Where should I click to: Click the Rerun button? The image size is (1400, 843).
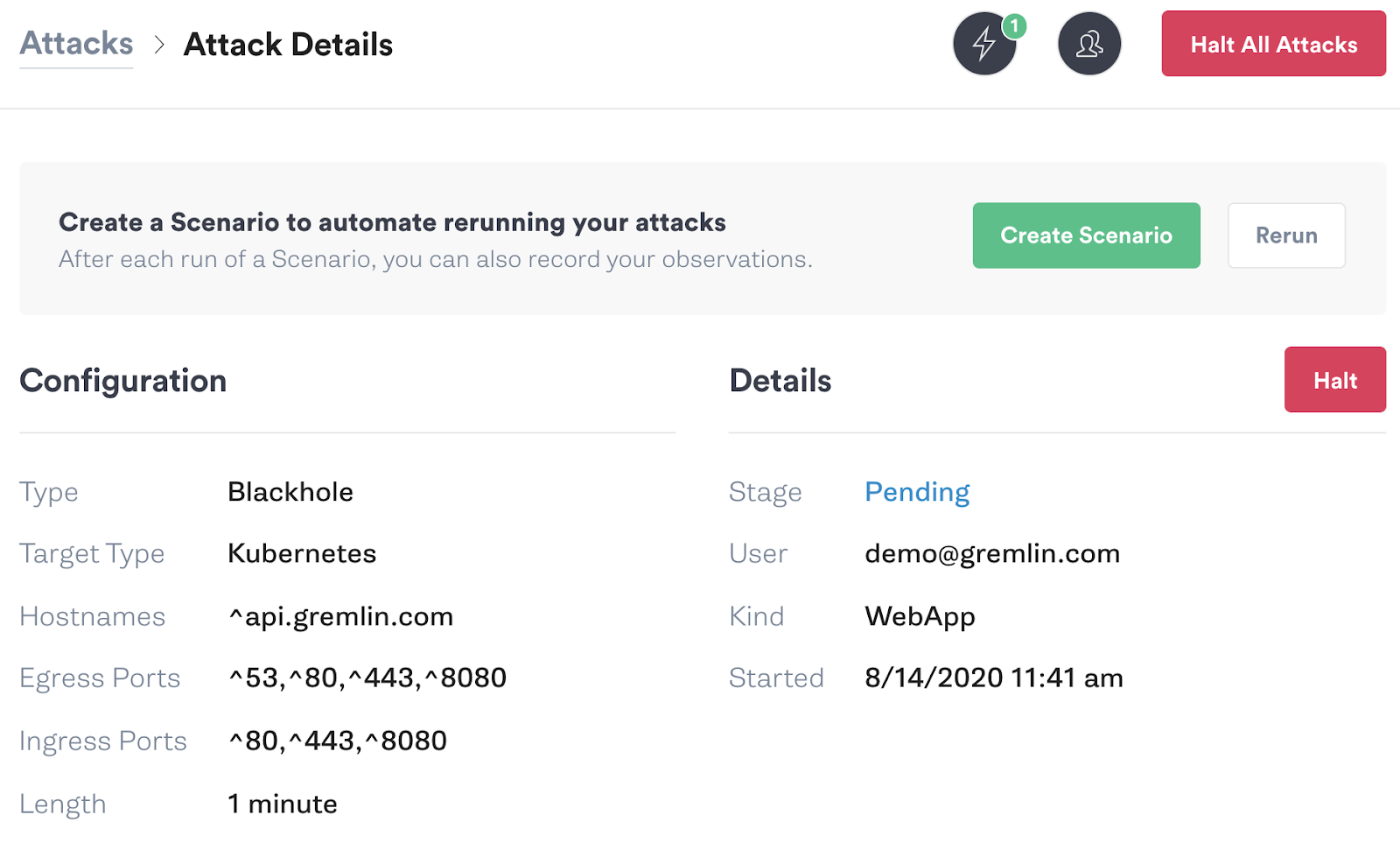pyautogui.click(x=1286, y=235)
